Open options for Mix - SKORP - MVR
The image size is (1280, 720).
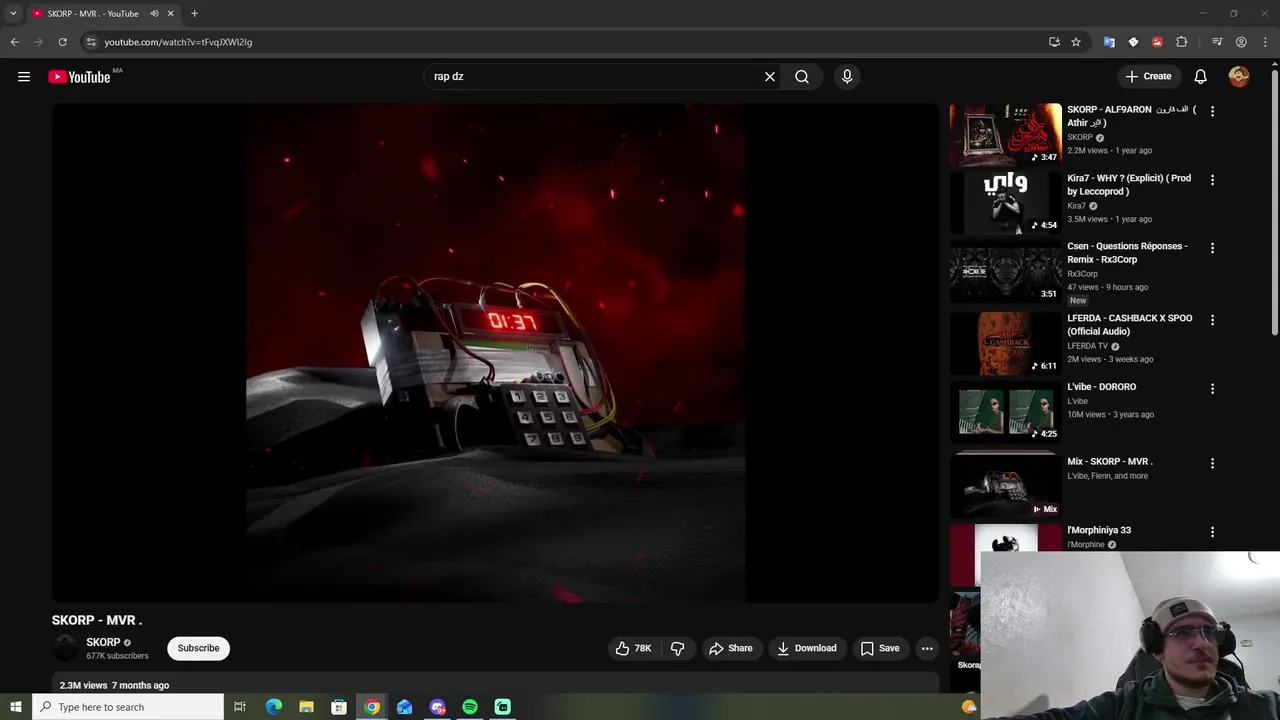[1212, 463]
